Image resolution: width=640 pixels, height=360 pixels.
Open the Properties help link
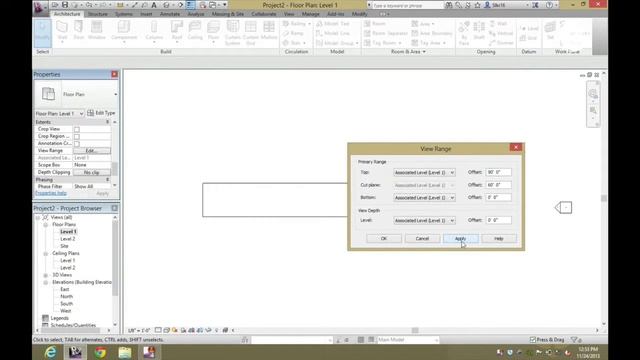51,193
